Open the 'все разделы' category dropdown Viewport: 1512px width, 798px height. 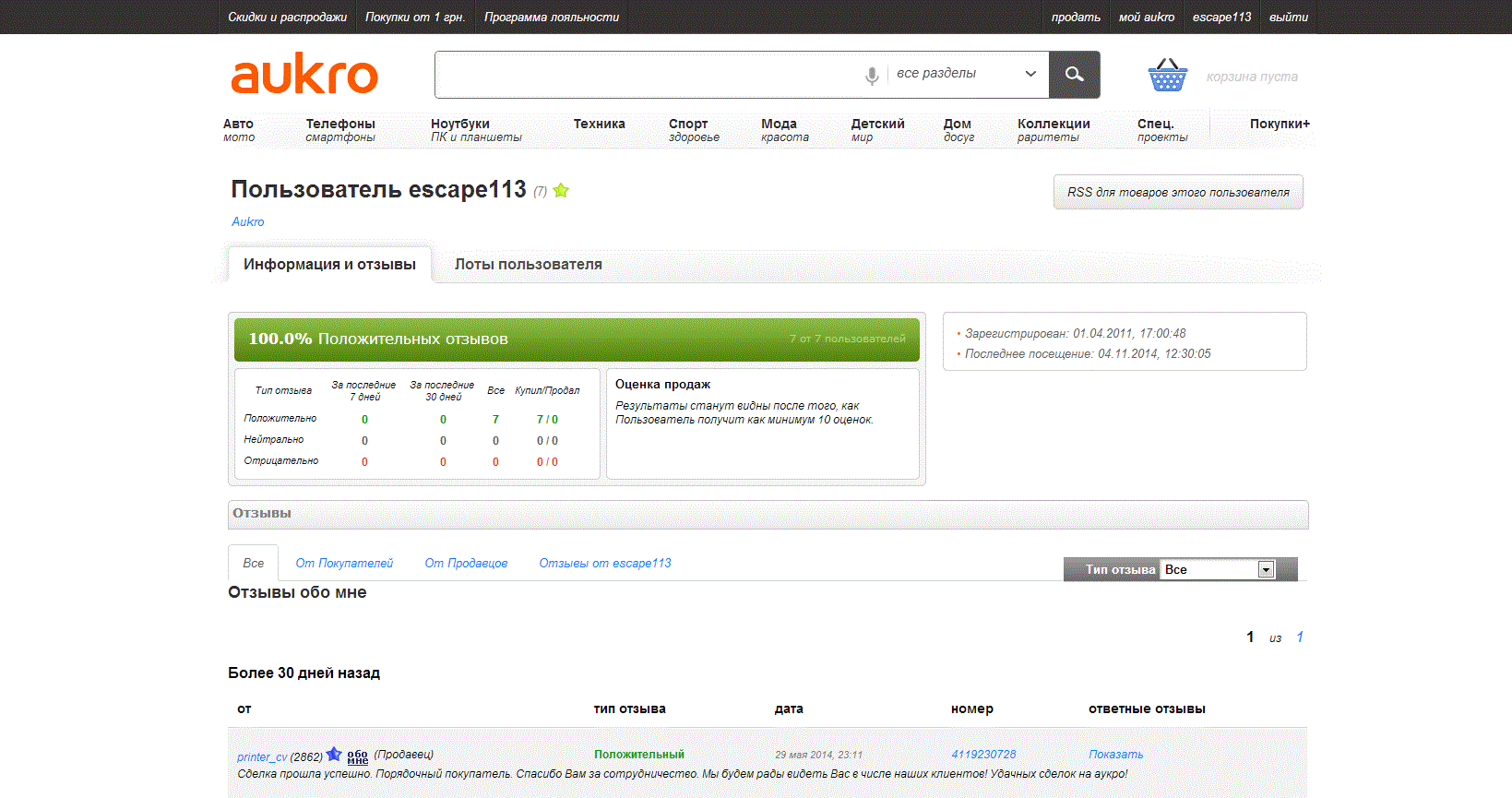coord(967,74)
